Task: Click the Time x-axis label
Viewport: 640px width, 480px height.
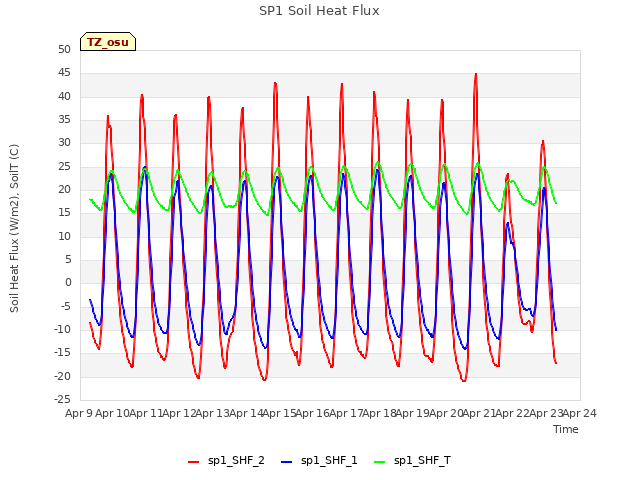Action: (566, 429)
